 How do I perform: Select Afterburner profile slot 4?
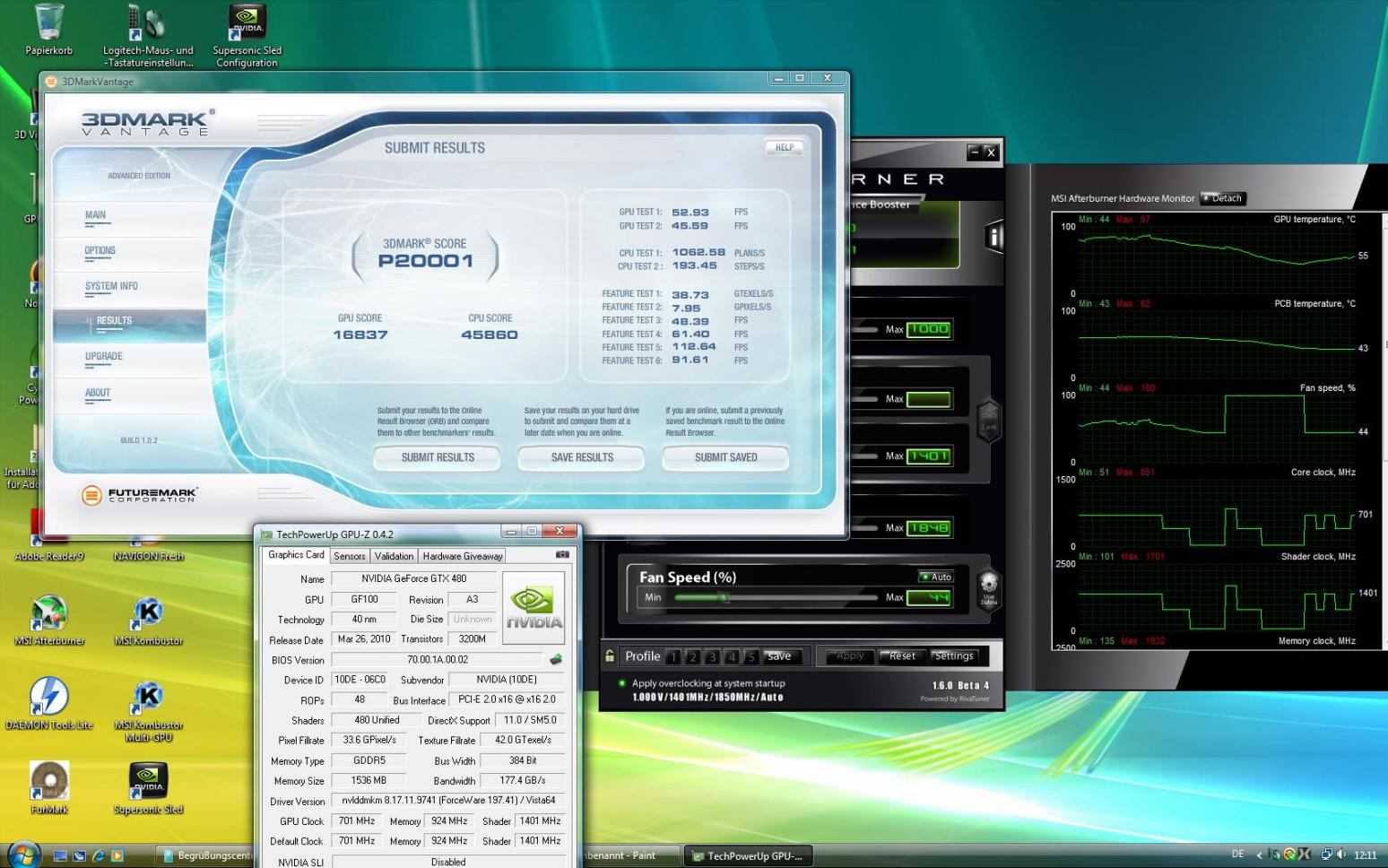tap(732, 656)
